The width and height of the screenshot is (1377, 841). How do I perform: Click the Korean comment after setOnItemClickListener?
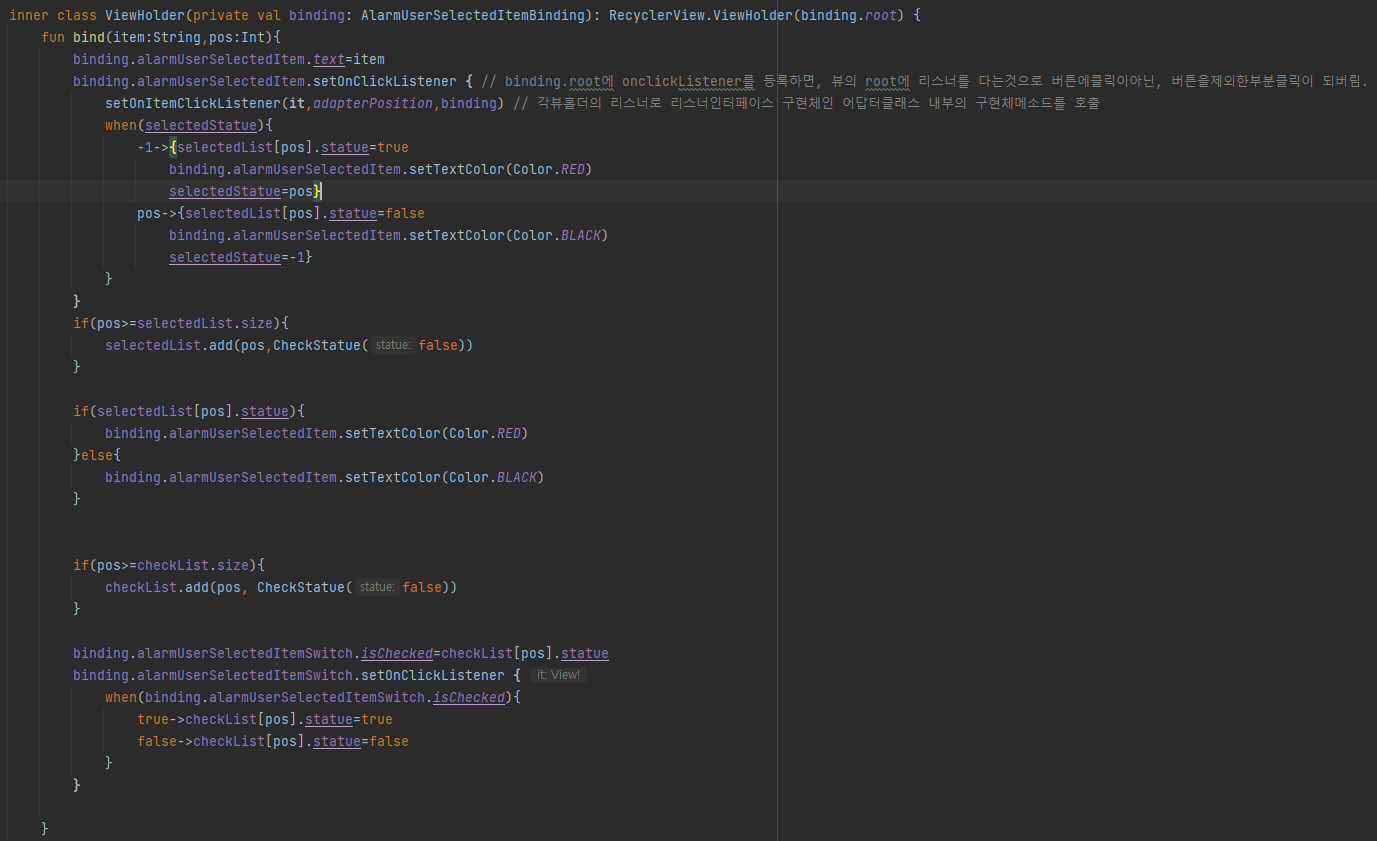(x=806, y=104)
